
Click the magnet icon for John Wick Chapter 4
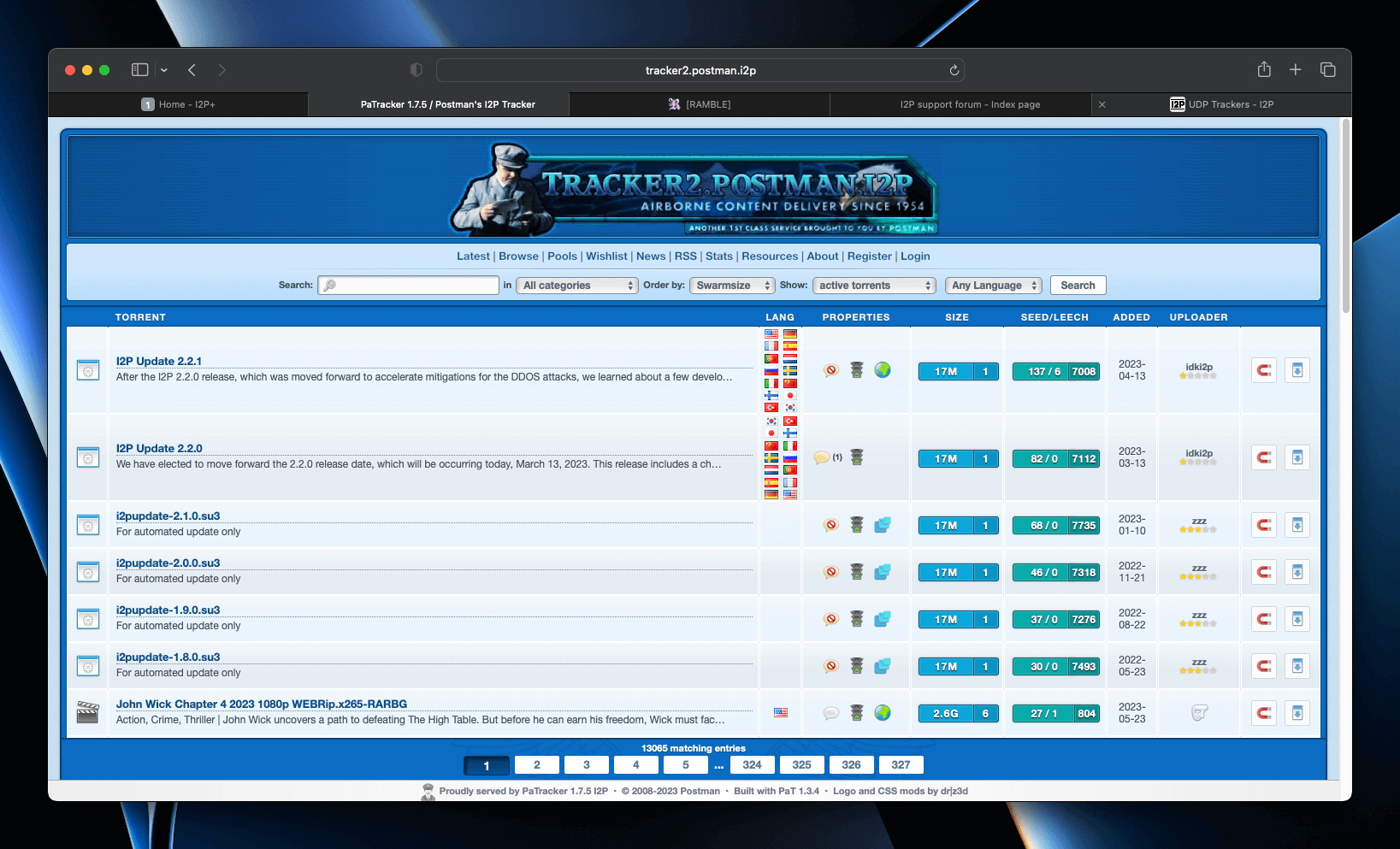coord(1263,713)
